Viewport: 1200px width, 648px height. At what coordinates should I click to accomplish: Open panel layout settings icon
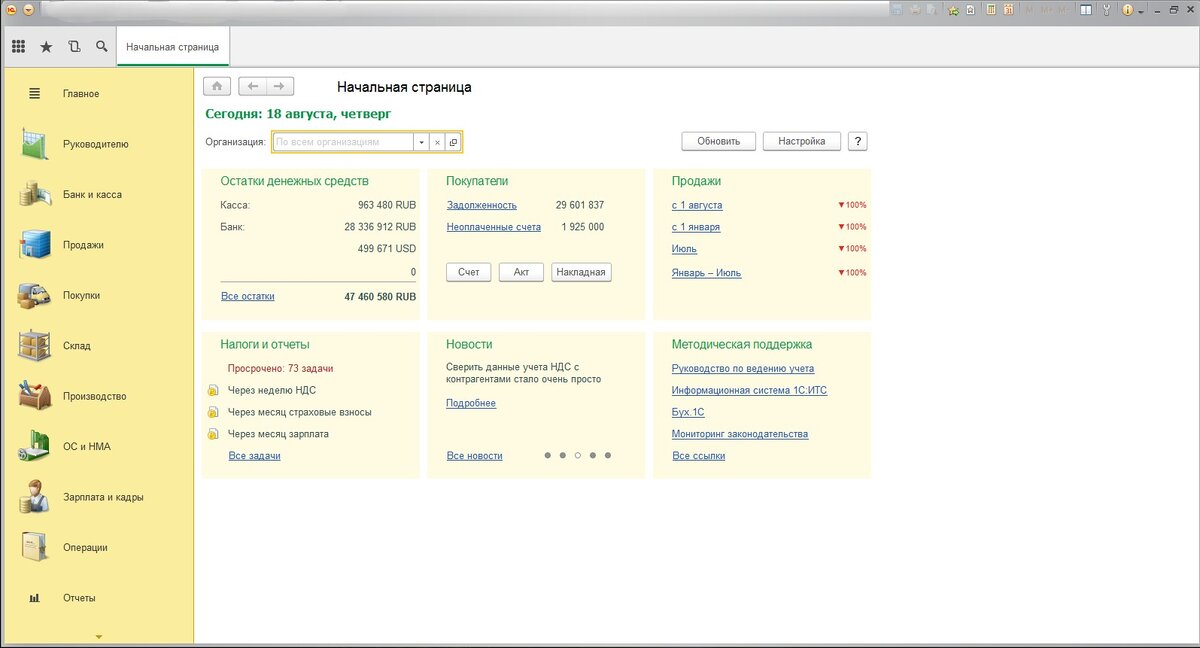[1086, 10]
